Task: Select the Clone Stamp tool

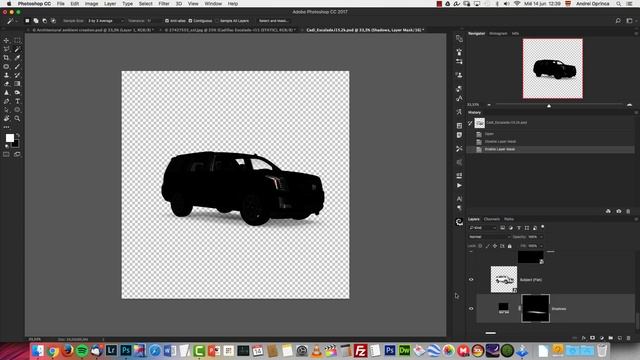Action: pyautogui.click(x=7, y=75)
